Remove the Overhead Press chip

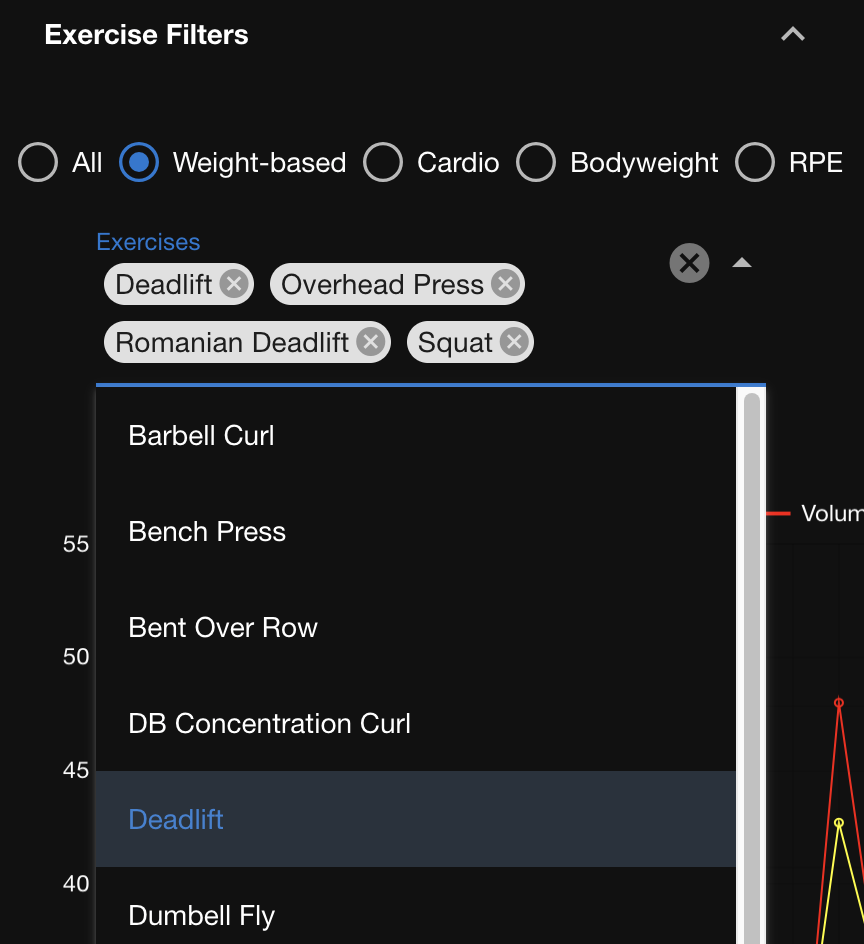(x=505, y=285)
